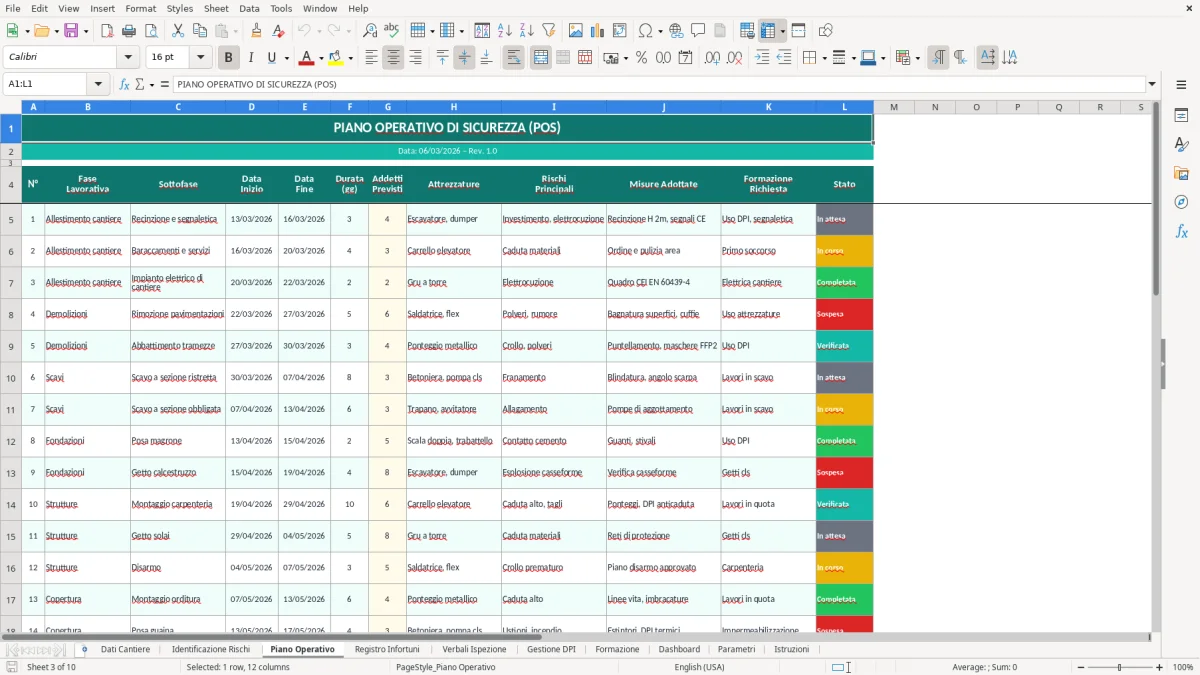Cut the selected cells
Screen dimensions: 1200x675
(177, 31)
